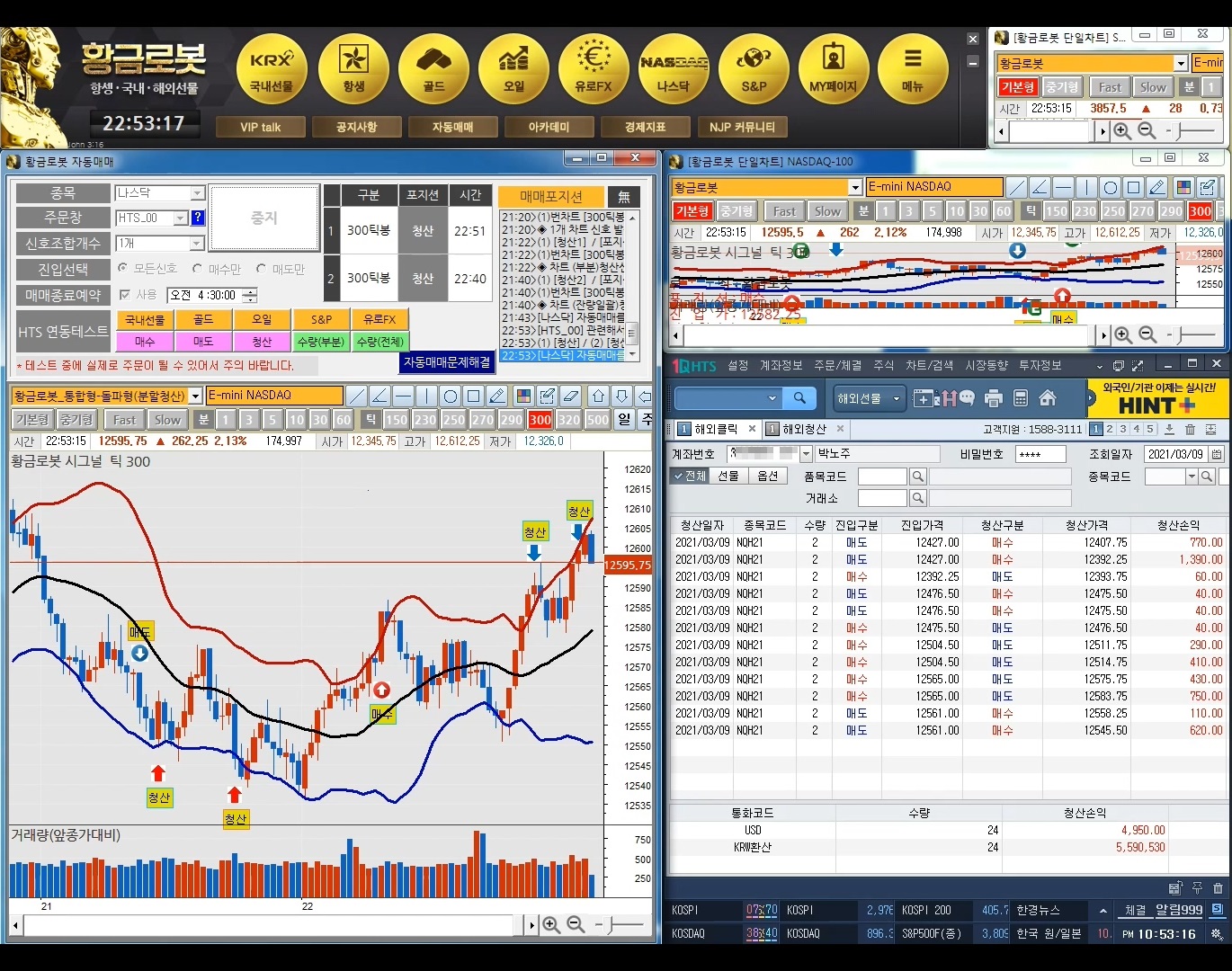Click the blue question mark help icon
1232x971 pixels.
(198, 218)
